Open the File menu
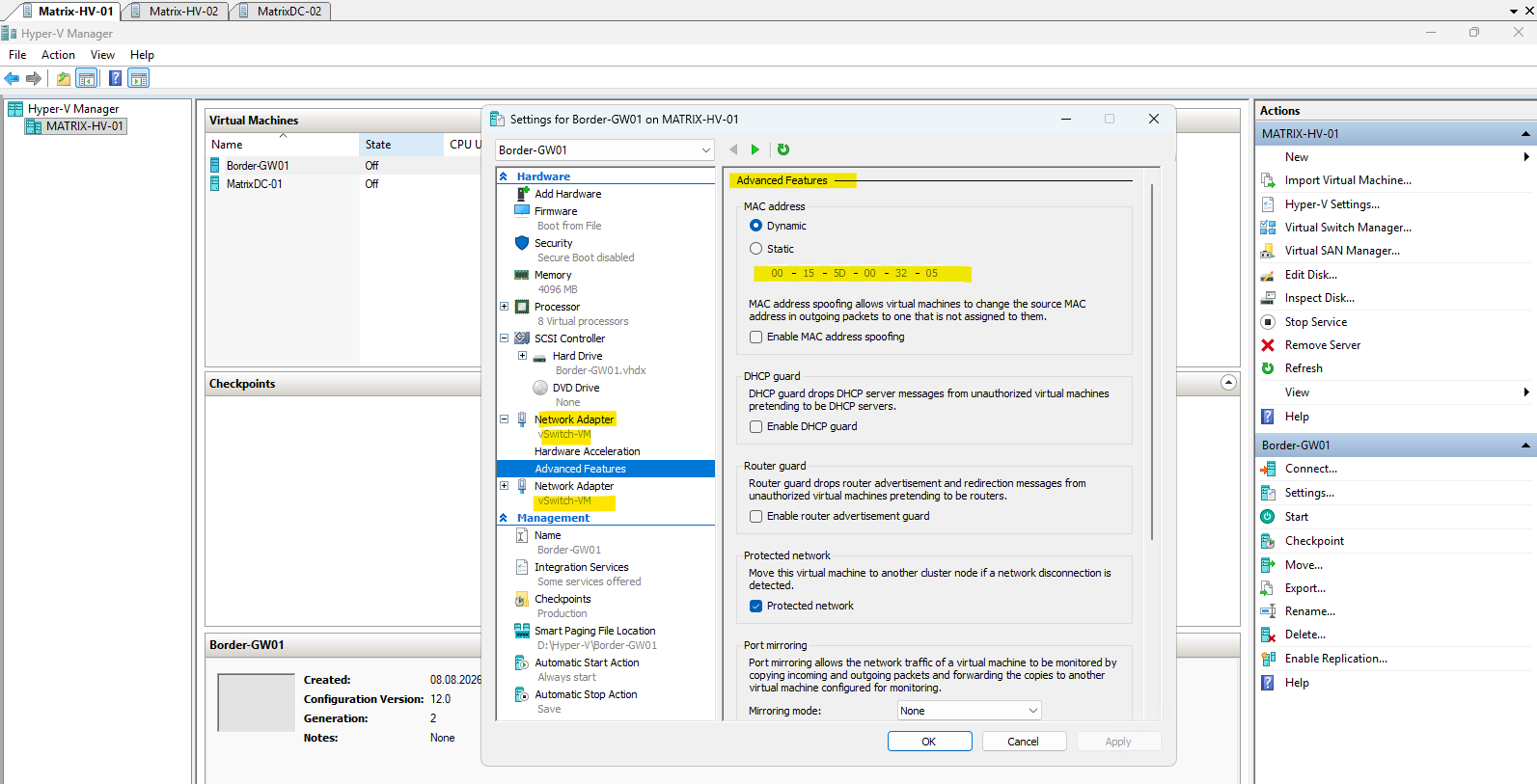Screen dimensions: 1537x784 click(17, 55)
